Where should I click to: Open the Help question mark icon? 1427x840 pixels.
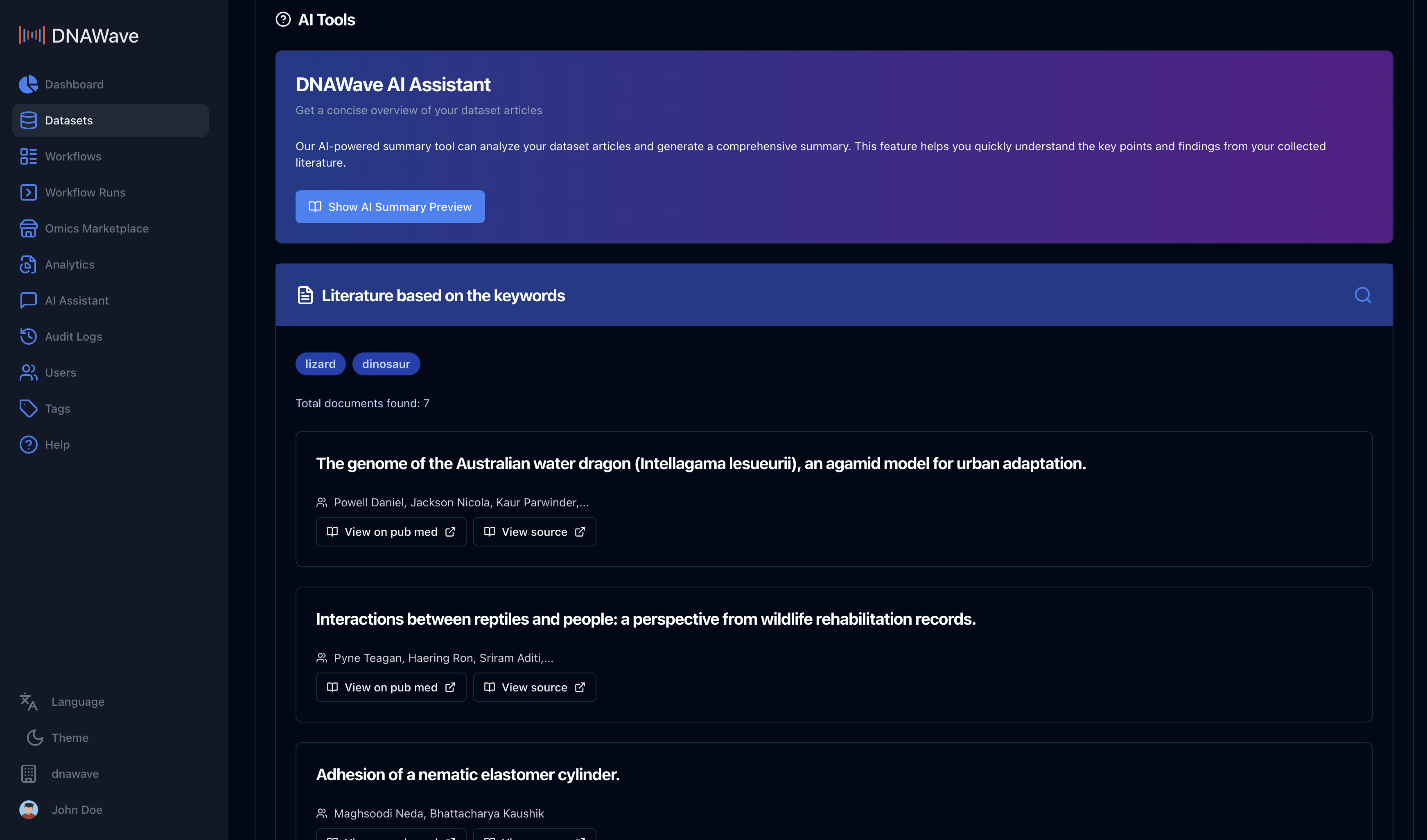(28, 444)
